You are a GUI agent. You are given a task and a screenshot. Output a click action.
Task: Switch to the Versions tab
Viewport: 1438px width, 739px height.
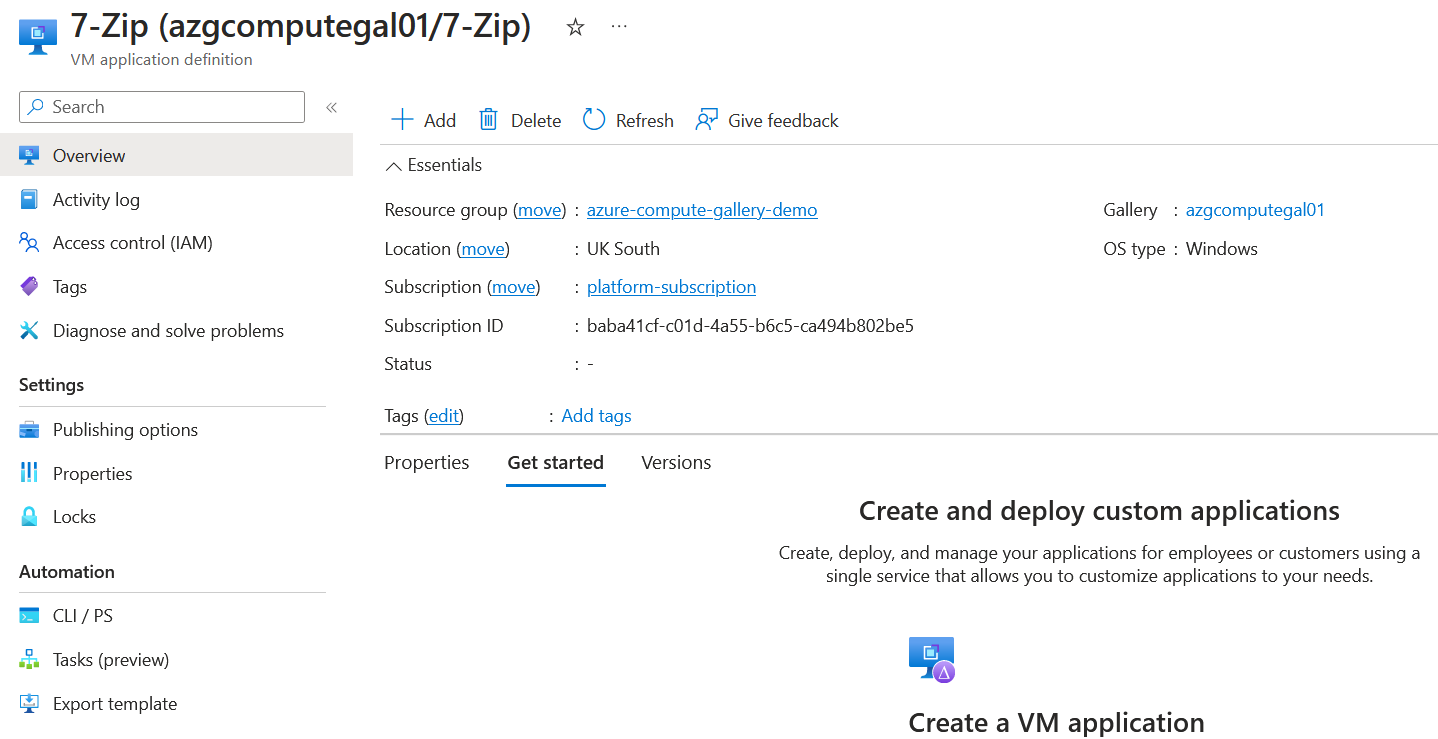[x=676, y=462]
